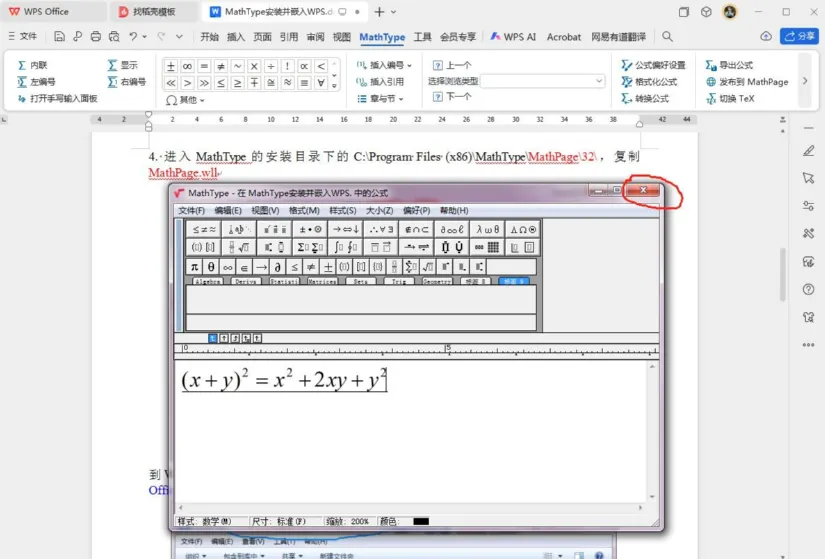
Task: Click 发布到 MathPage
Action: tap(747, 82)
